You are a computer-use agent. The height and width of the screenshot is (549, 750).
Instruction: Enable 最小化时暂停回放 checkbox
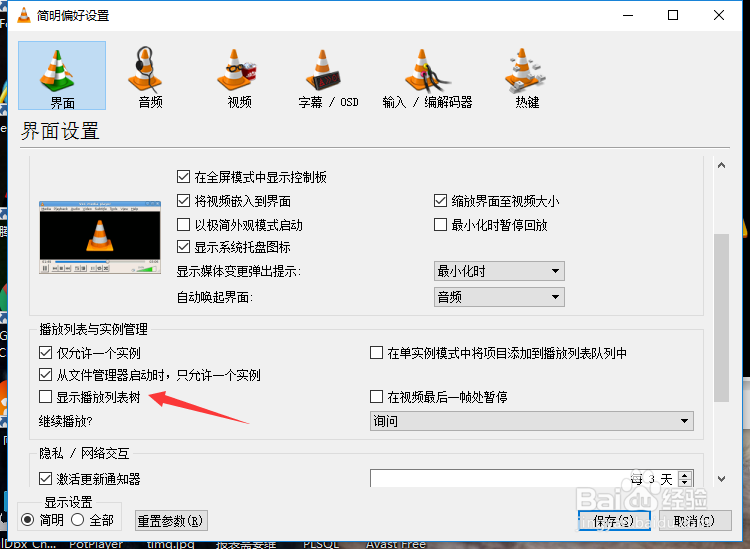point(440,225)
